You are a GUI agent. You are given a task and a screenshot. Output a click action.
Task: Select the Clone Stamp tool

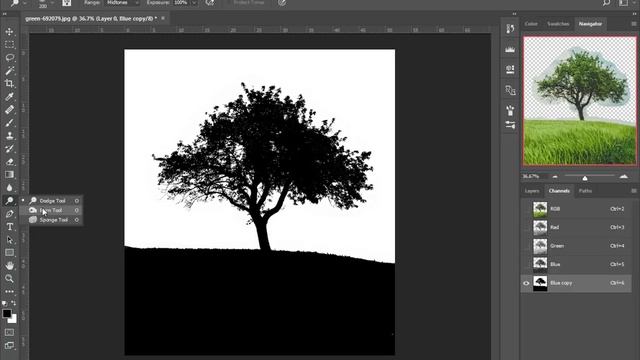click(9, 136)
